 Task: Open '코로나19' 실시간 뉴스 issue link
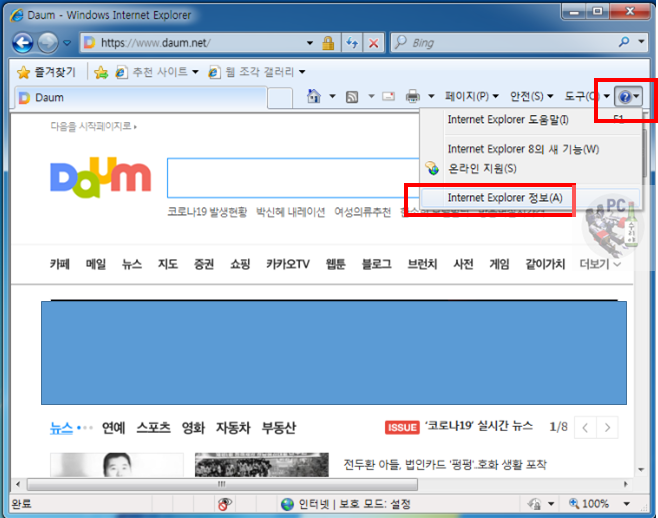coord(479,426)
